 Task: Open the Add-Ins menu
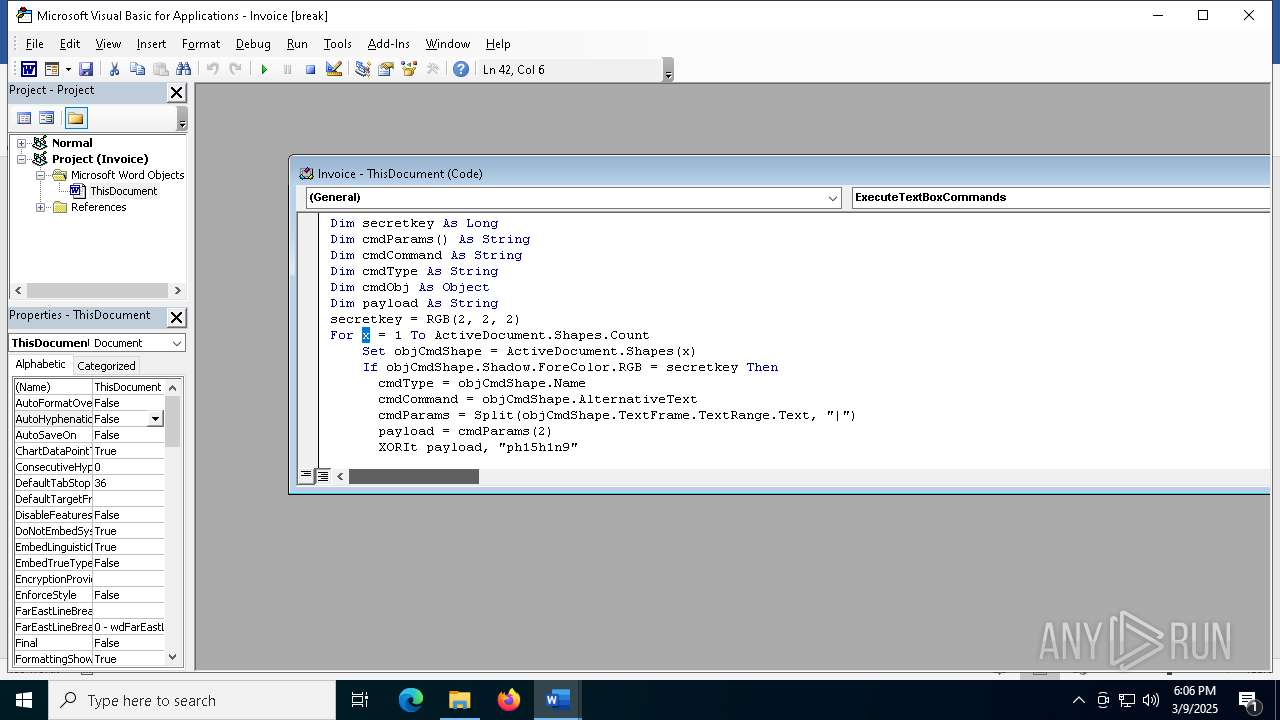(388, 44)
